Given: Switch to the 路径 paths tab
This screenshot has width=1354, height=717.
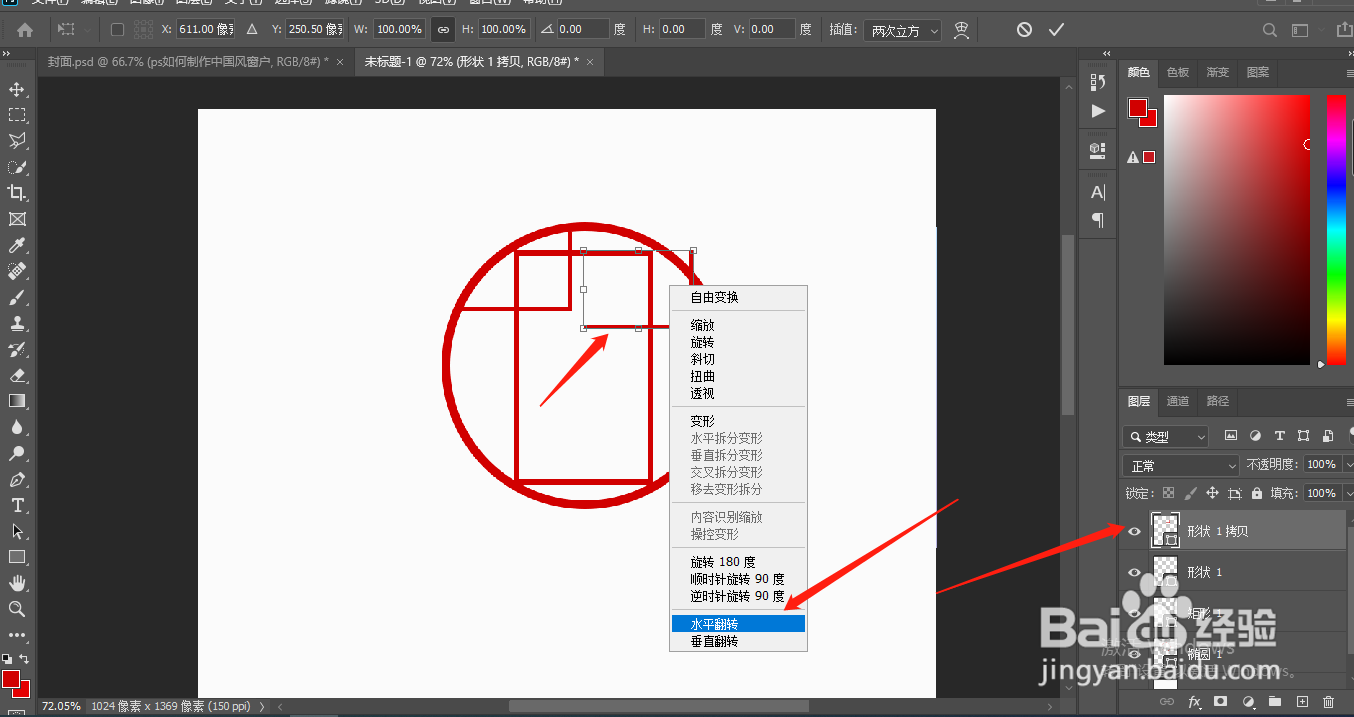Looking at the screenshot, I should tap(1217, 401).
